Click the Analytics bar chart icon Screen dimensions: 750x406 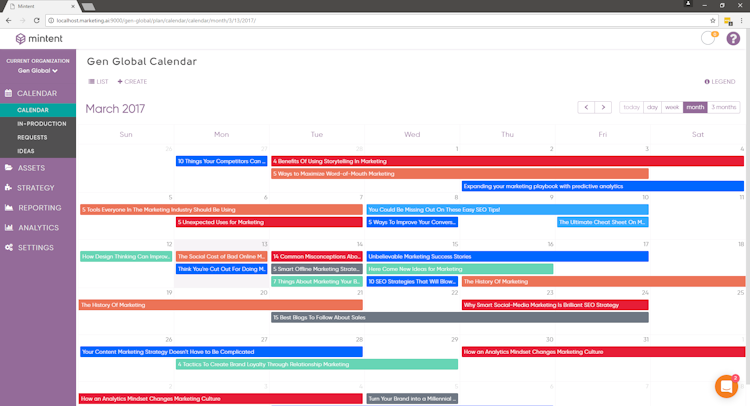point(9,228)
